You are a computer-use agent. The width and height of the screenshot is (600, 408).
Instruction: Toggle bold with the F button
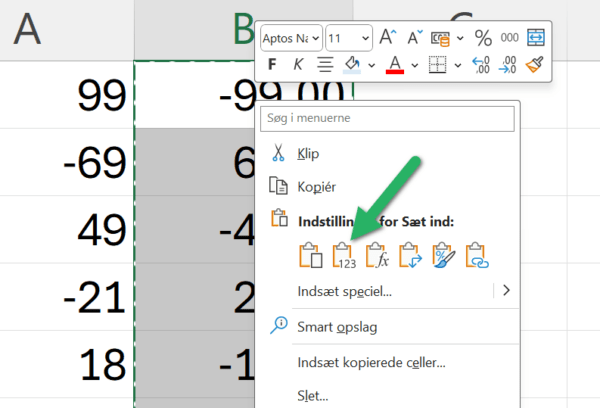coord(272,65)
